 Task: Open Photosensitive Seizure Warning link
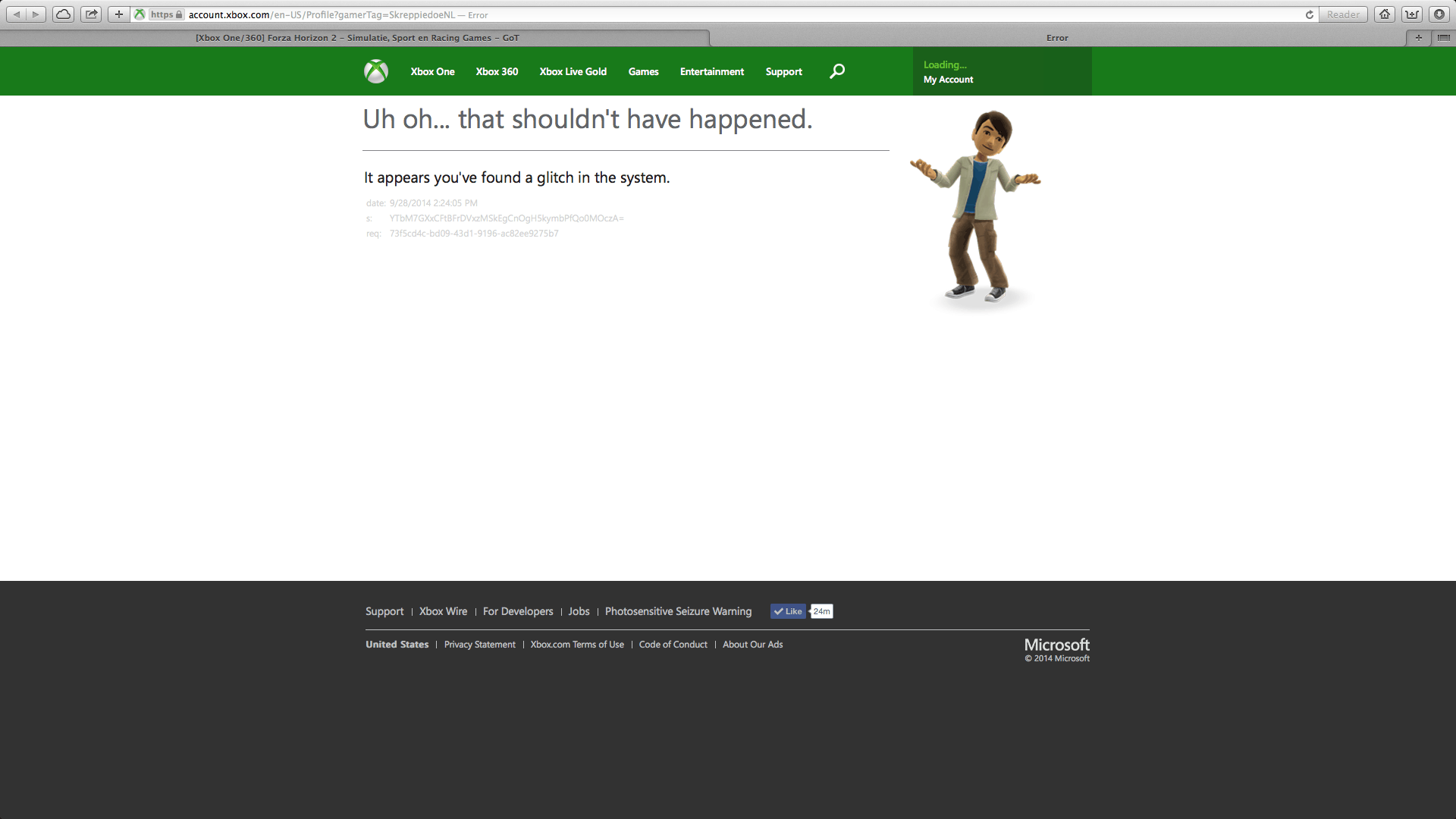678,611
